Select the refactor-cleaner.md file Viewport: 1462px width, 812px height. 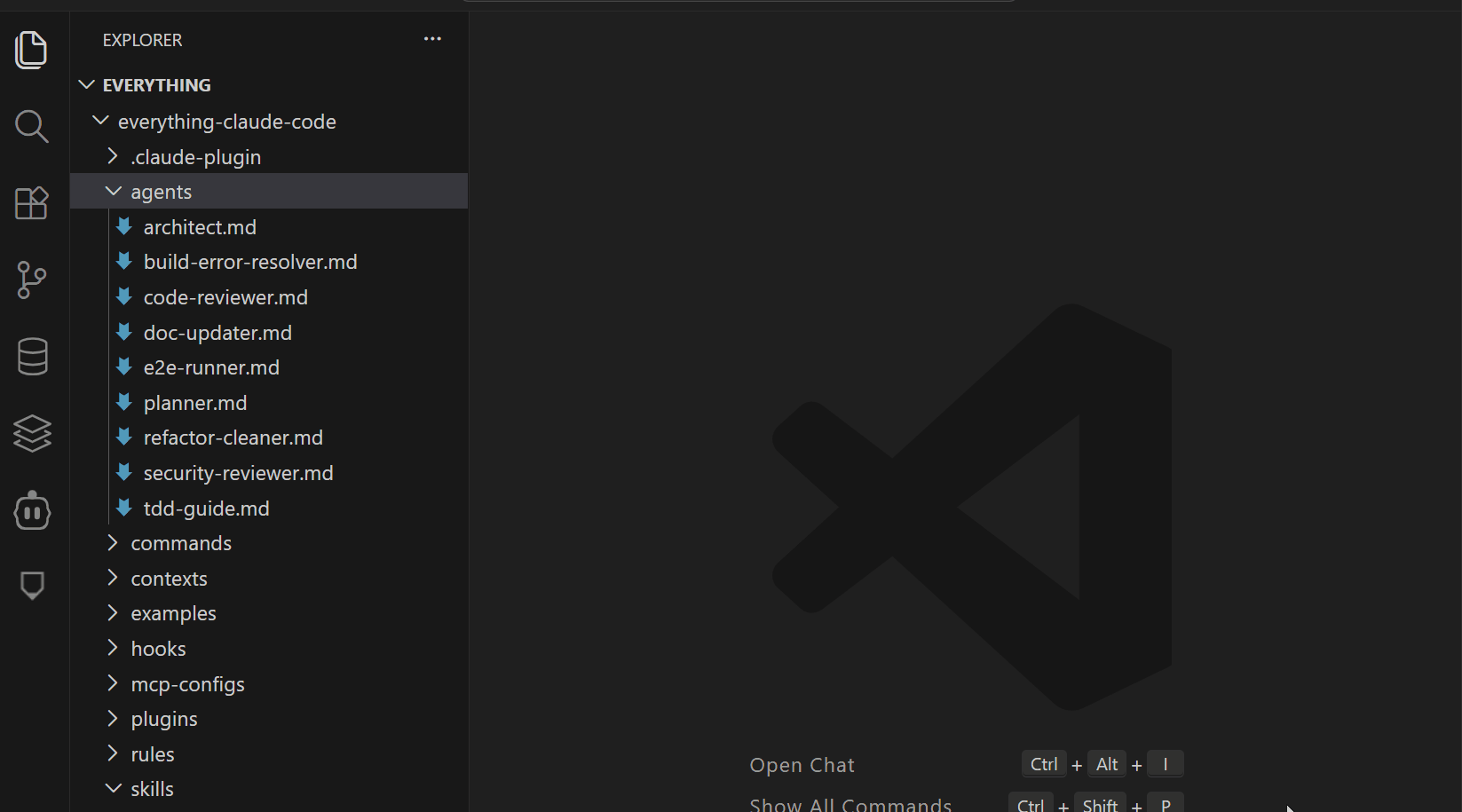[x=233, y=438]
